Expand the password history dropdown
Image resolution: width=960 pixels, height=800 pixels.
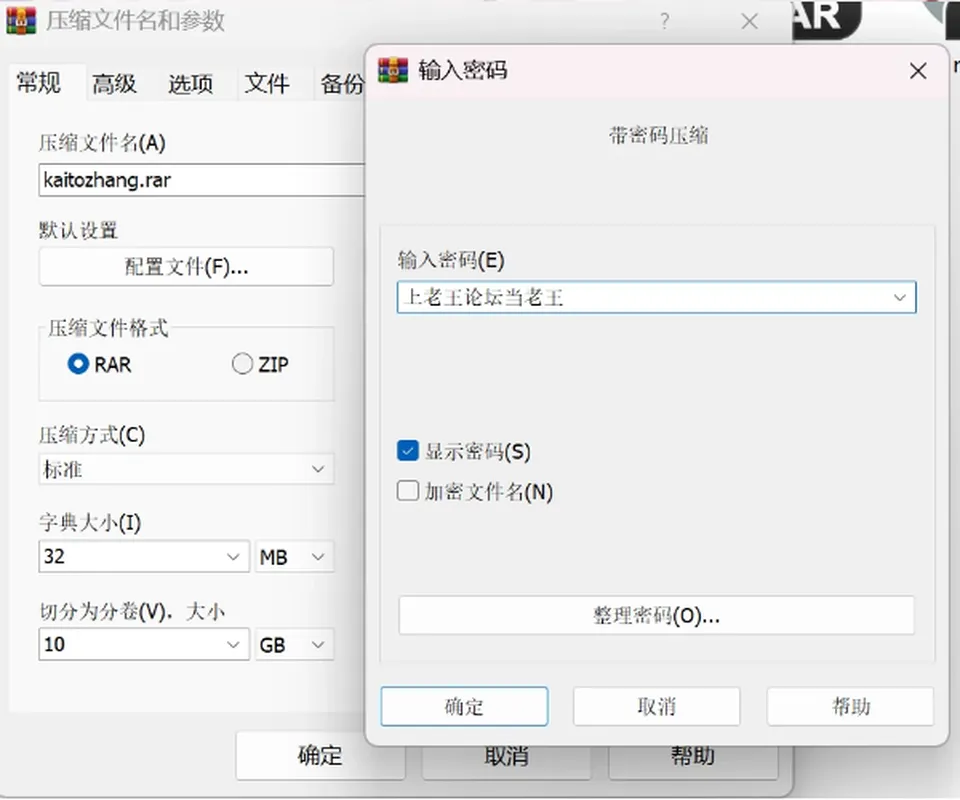coord(899,298)
